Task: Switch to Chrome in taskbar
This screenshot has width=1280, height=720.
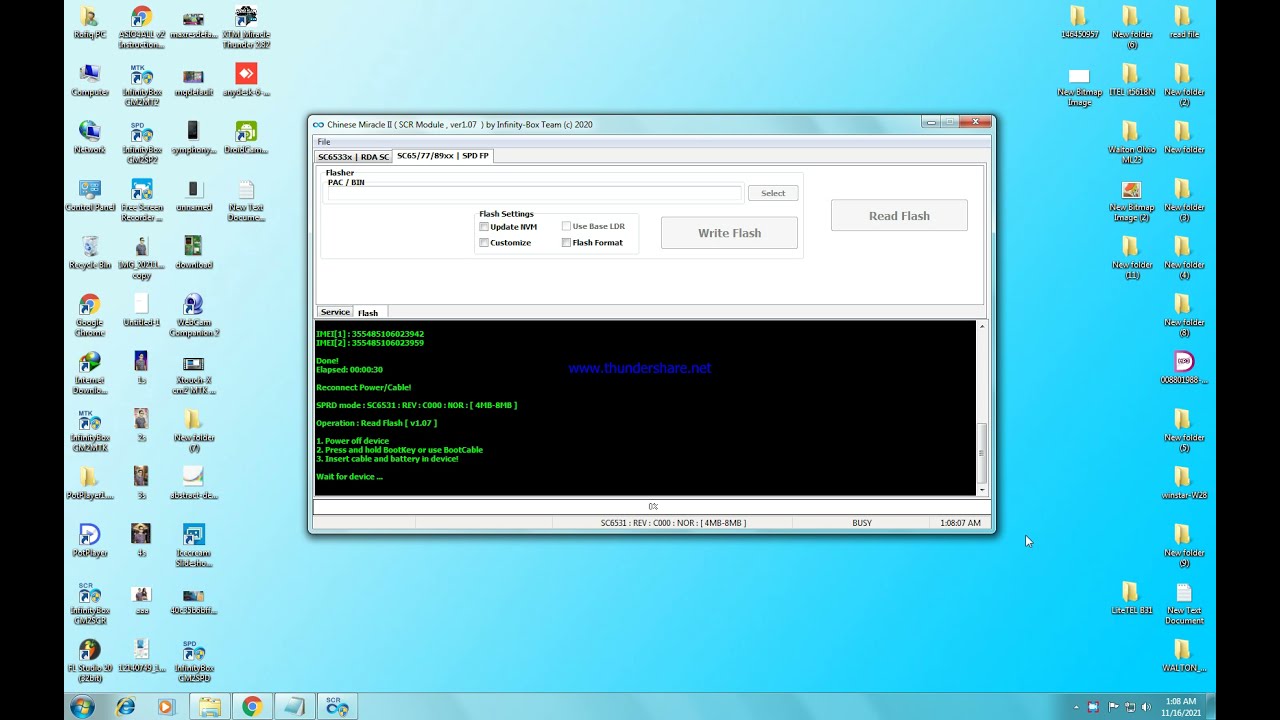Action: (x=252, y=707)
